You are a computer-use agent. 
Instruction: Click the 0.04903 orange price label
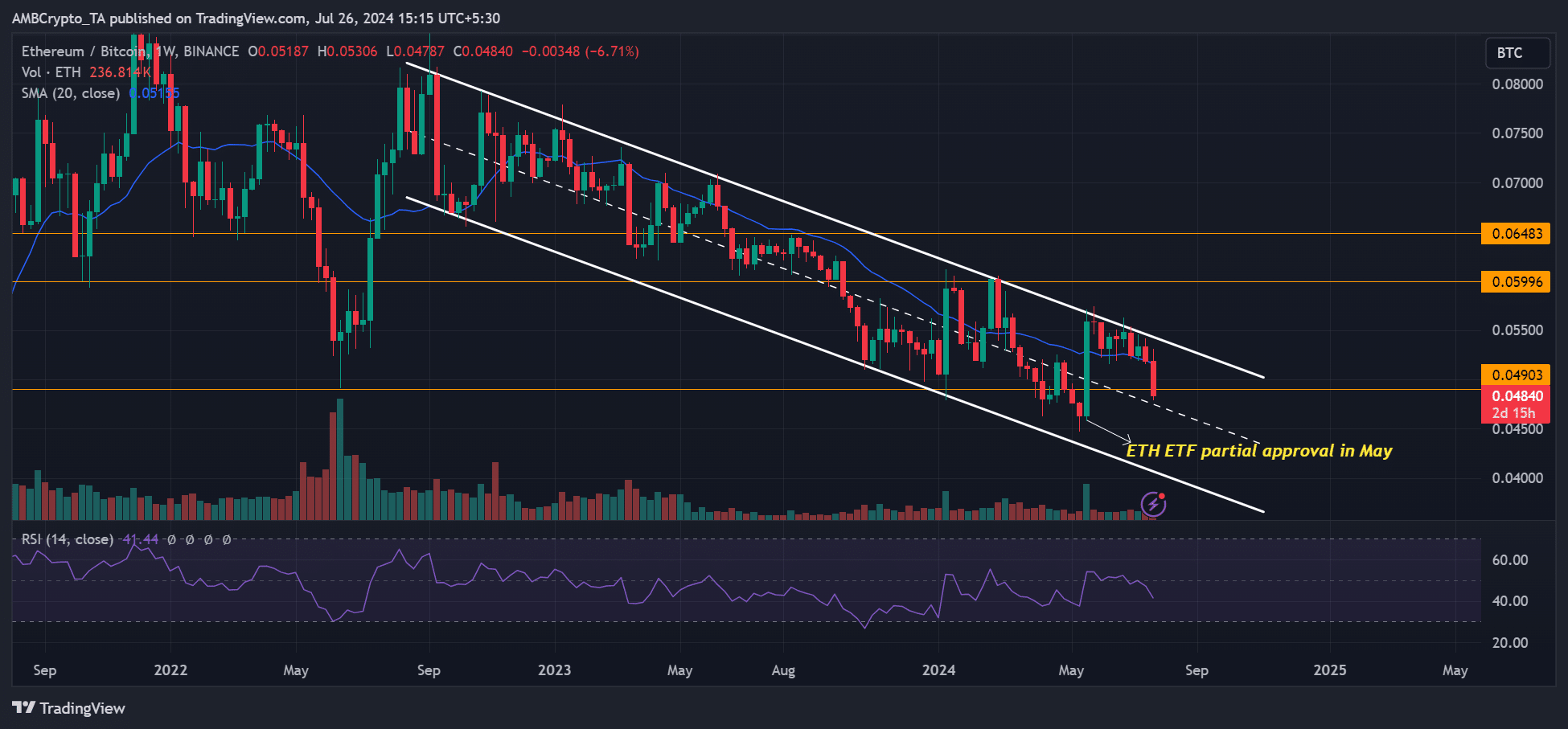(x=1516, y=375)
